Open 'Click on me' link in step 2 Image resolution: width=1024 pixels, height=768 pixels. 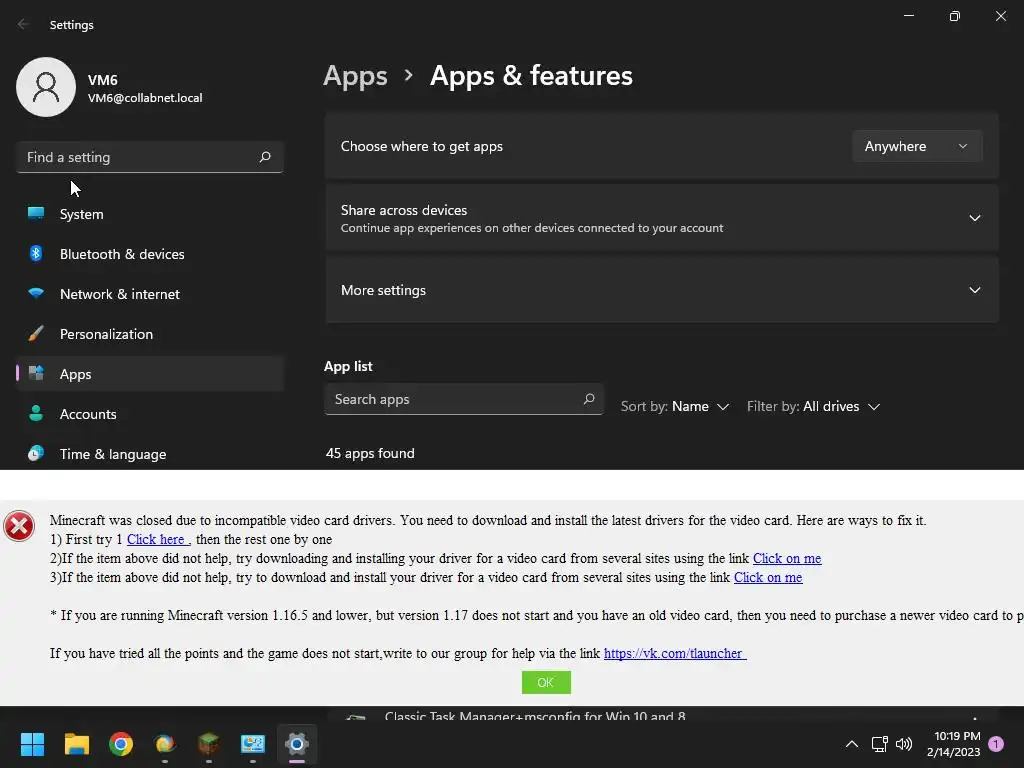787,558
